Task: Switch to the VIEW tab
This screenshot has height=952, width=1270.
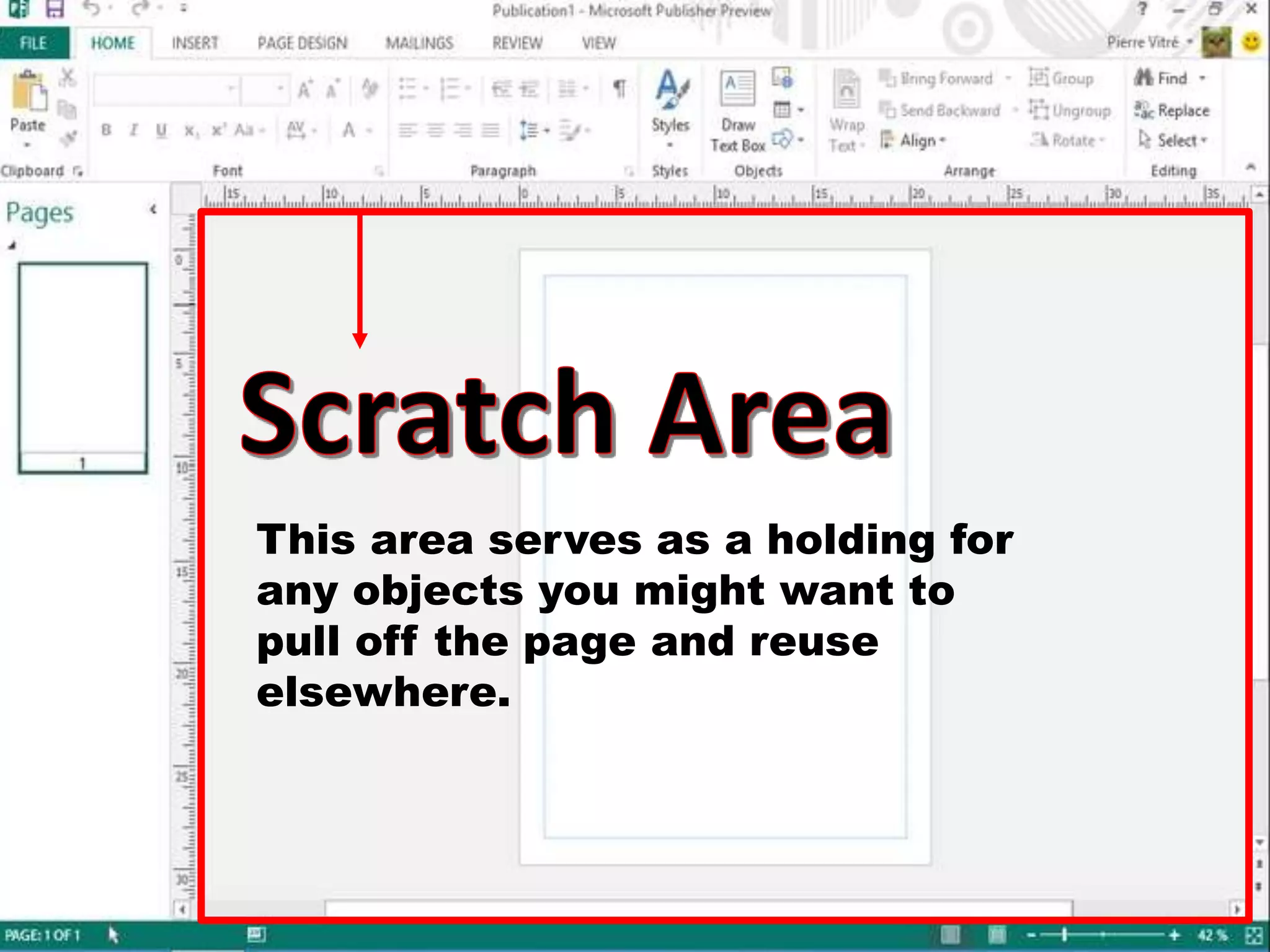Action: 599,43
